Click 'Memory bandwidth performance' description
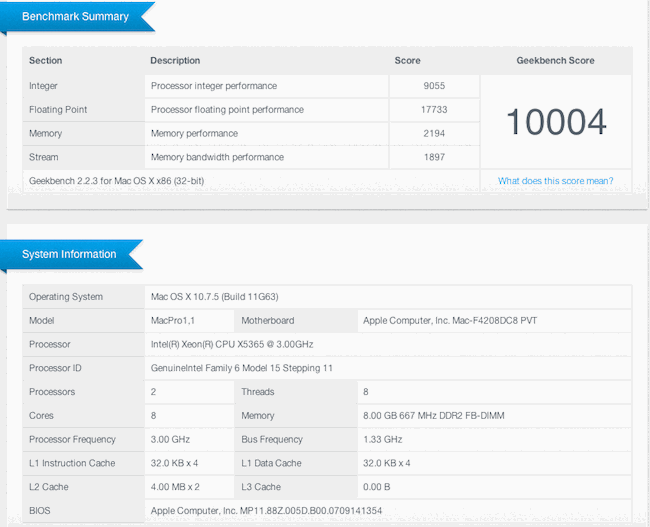The height and width of the screenshot is (527, 650). coord(217,157)
